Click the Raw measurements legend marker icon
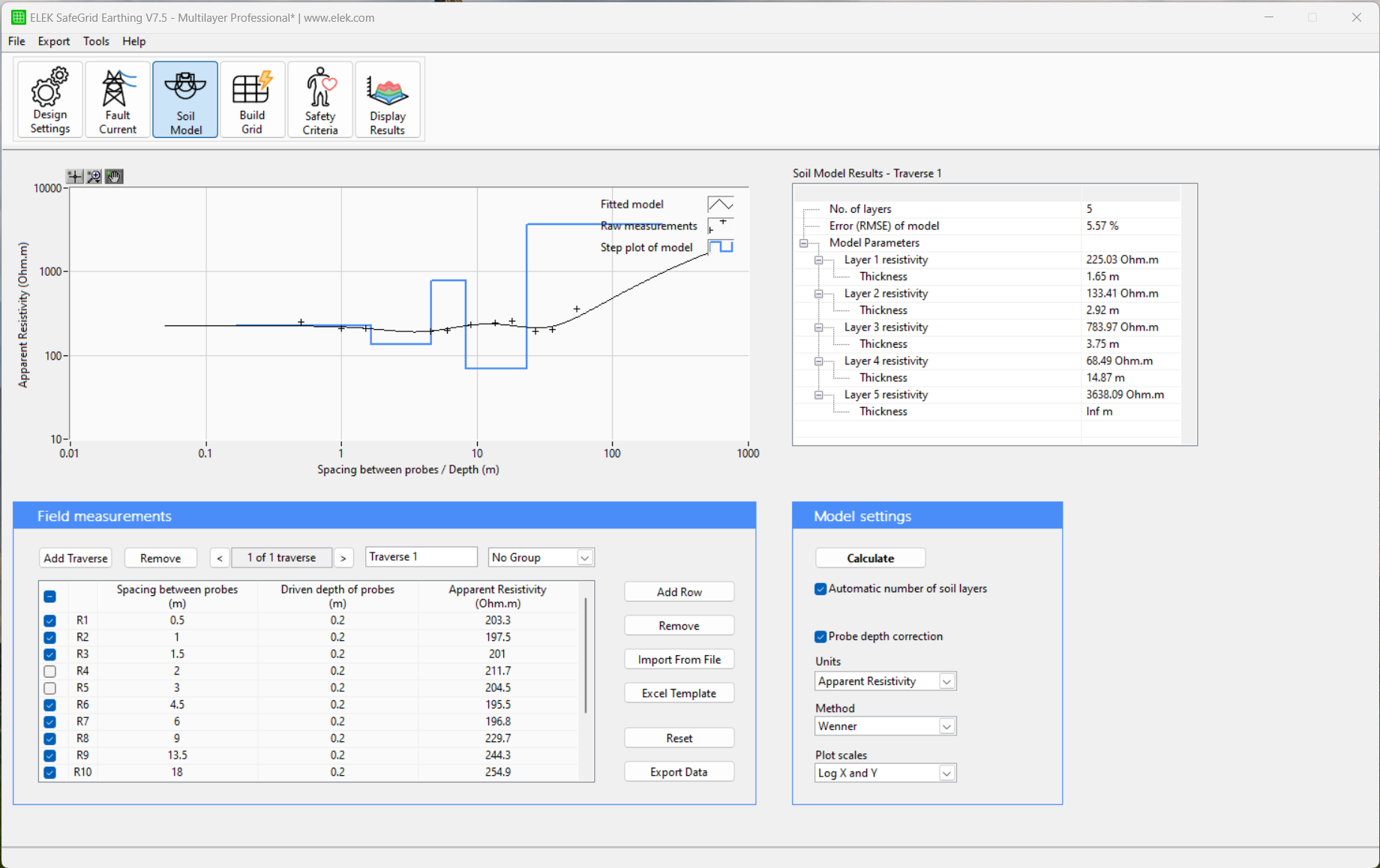1380x868 pixels. tap(721, 226)
